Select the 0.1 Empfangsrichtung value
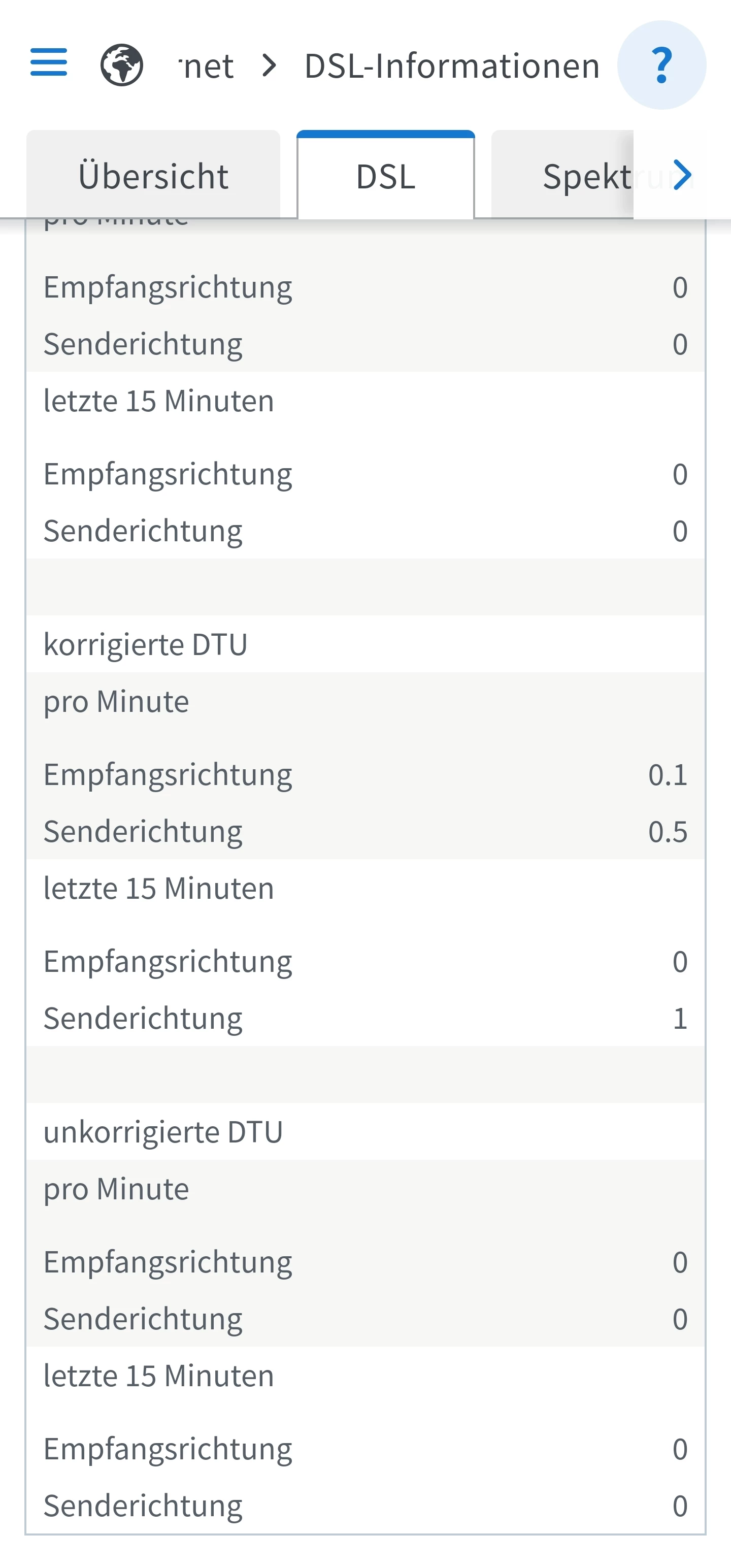 pyautogui.click(x=668, y=775)
